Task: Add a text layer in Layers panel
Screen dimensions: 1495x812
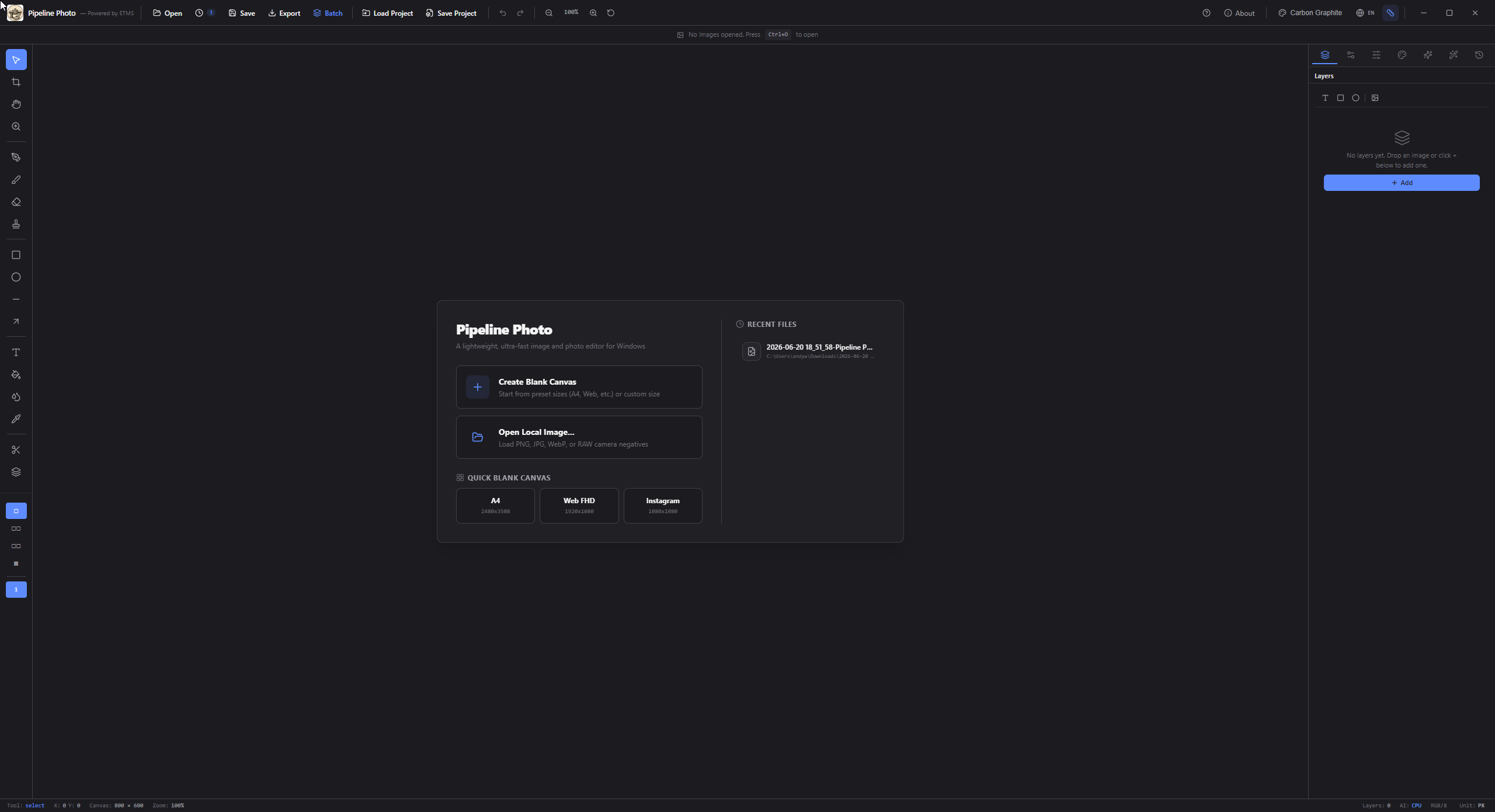Action: [x=1325, y=97]
